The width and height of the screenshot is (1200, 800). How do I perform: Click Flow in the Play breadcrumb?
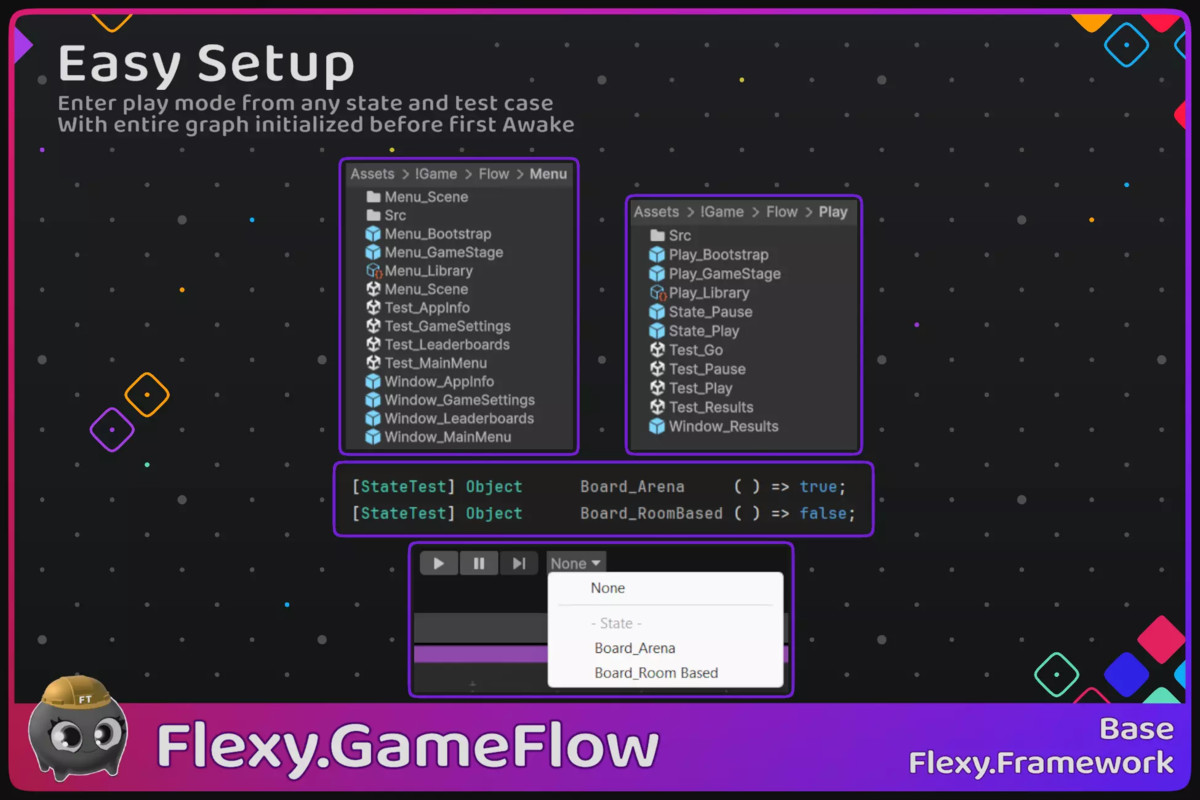[x=782, y=212]
